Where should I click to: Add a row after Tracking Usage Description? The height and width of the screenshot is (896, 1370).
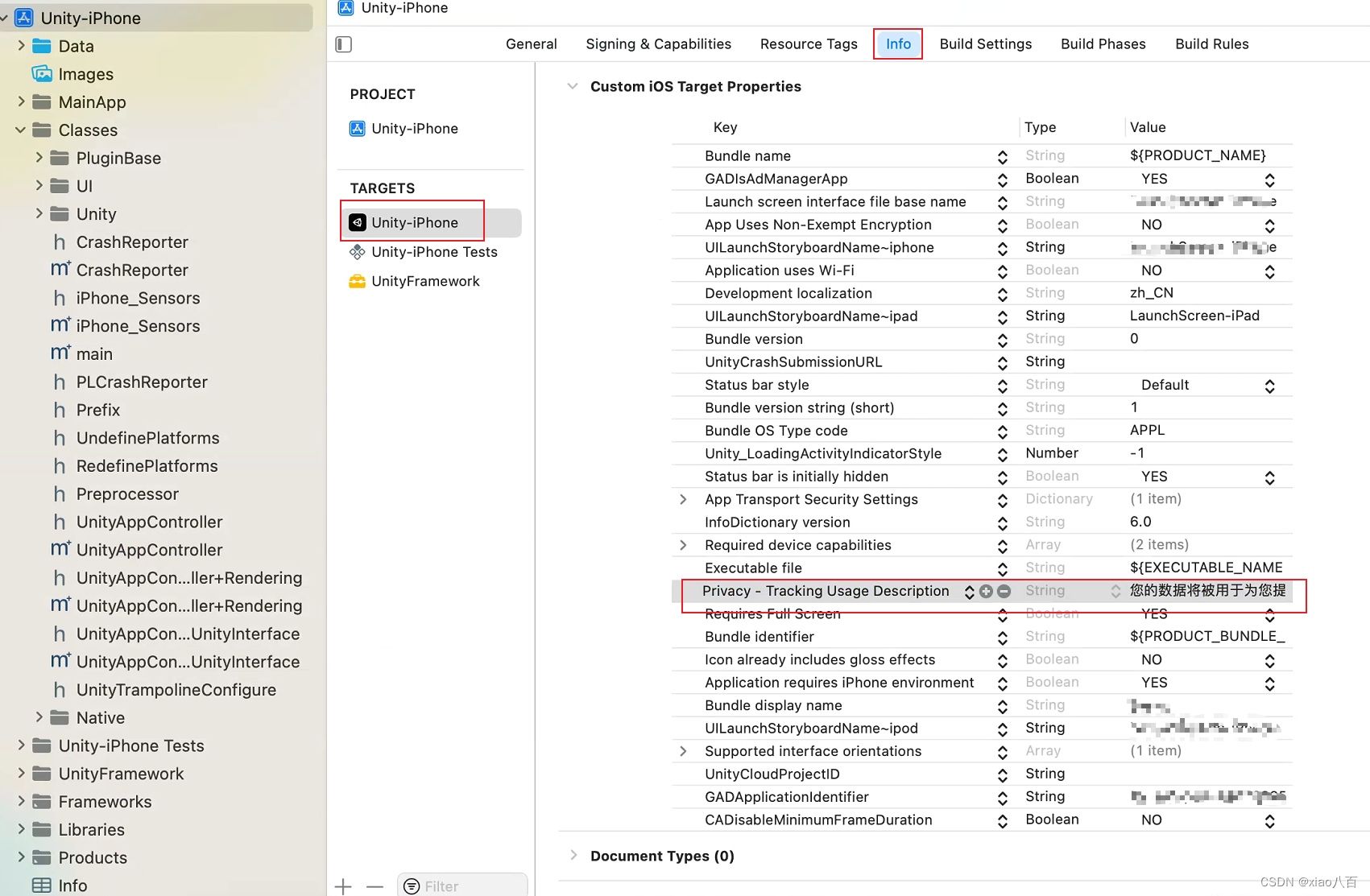pos(986,592)
